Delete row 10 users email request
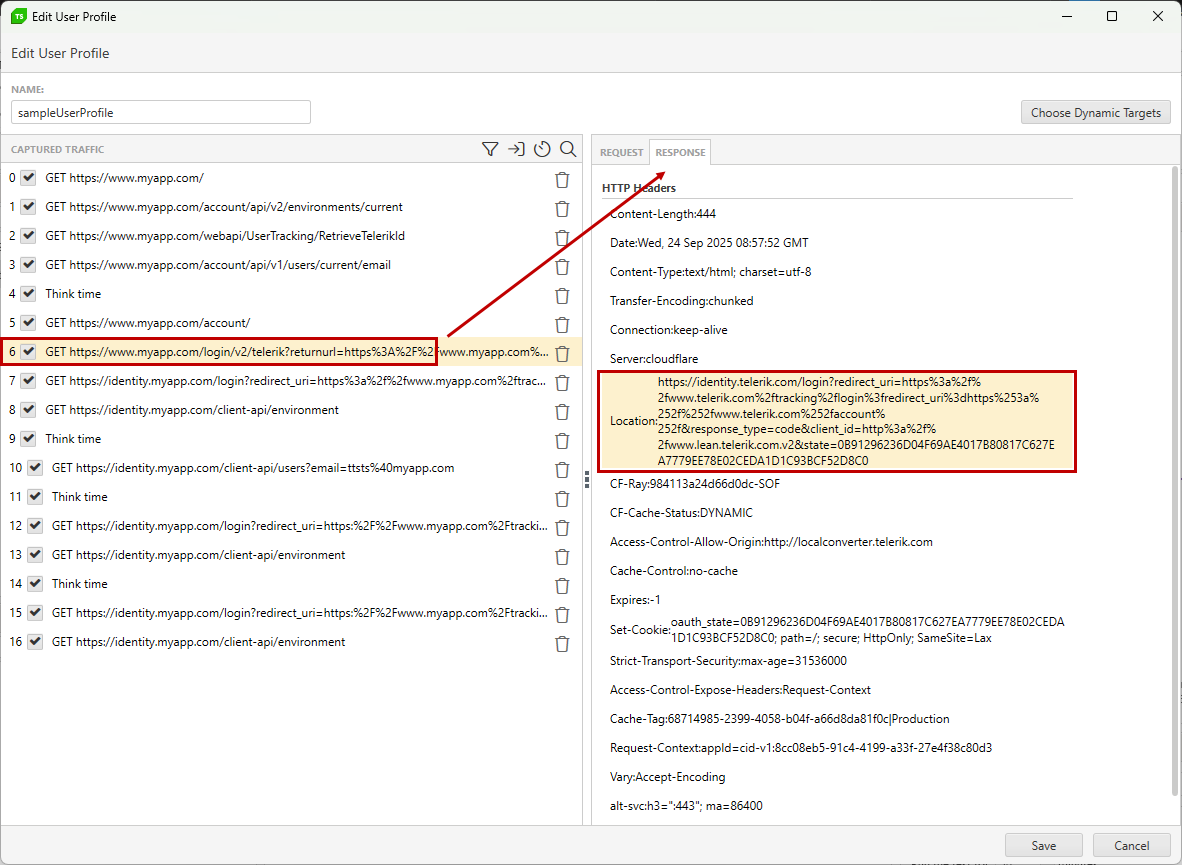This screenshot has height=865, width=1182. 562,469
